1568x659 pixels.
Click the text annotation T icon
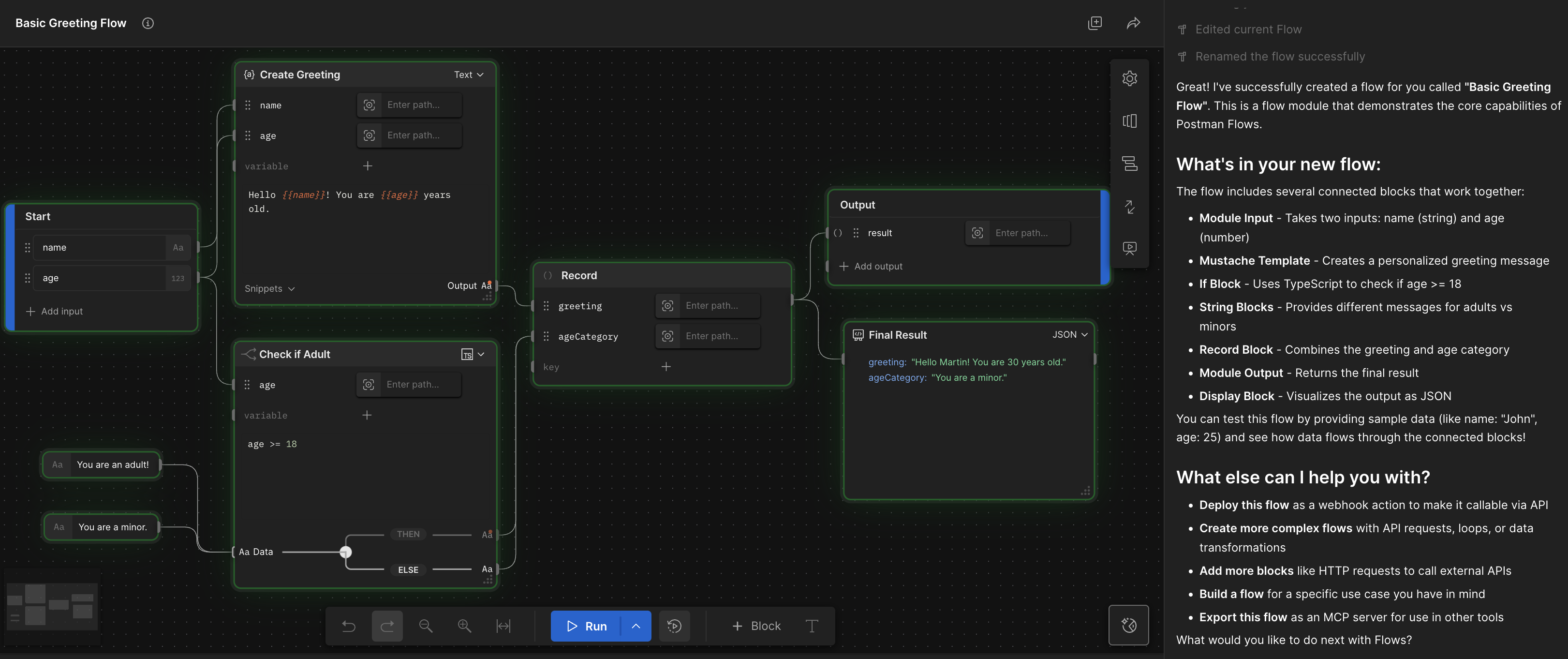pos(812,626)
